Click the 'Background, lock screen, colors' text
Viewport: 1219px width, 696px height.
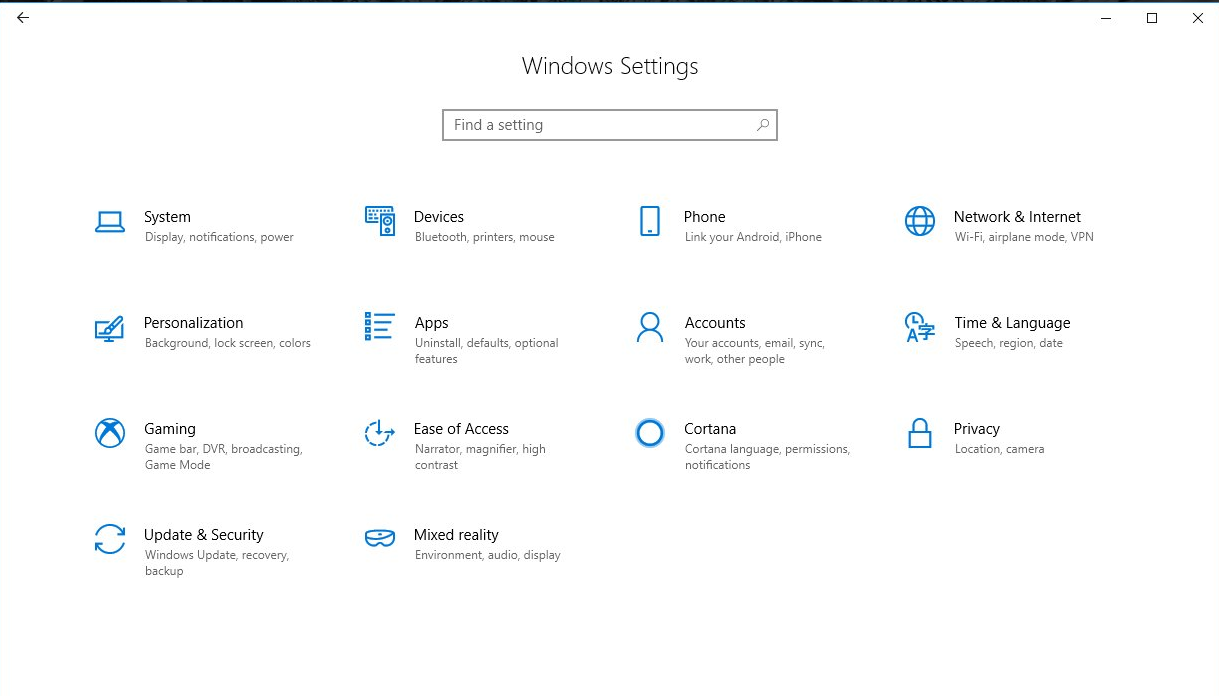(228, 344)
